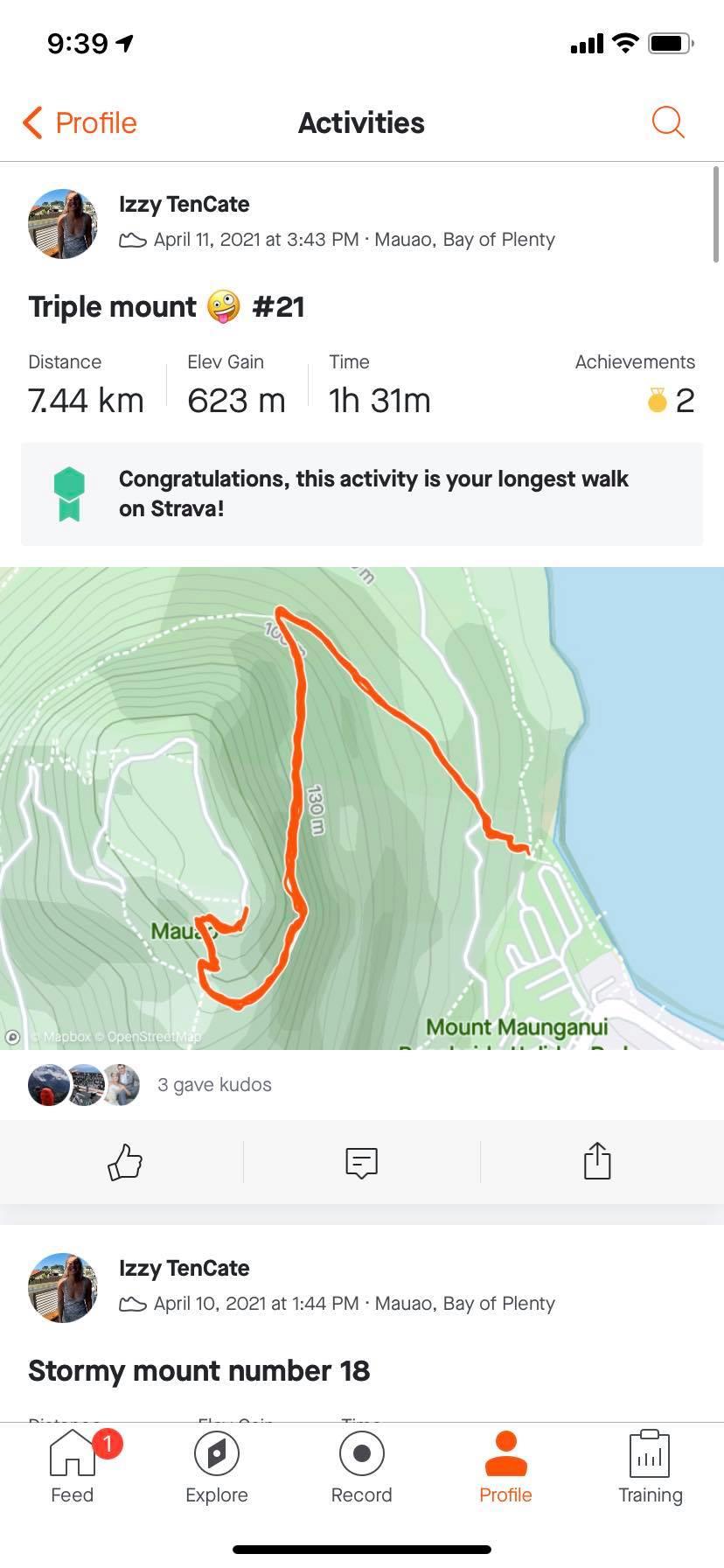Tap the Mapbox info icon on map
Viewport: 724px width, 1568px height.
13,1037
